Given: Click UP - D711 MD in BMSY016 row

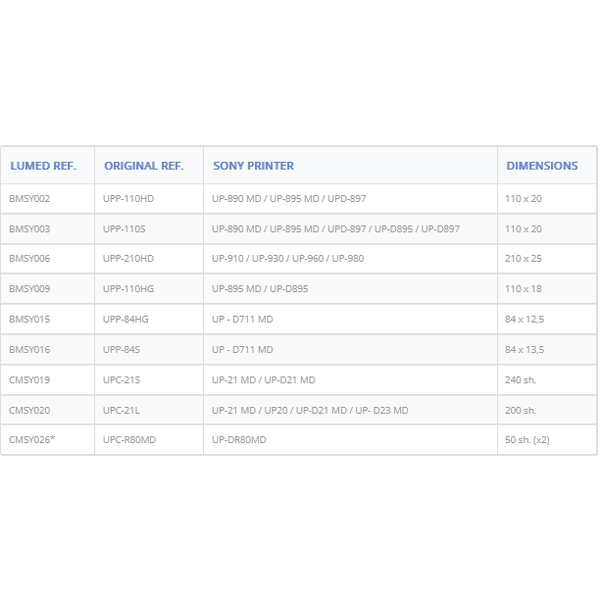Looking at the screenshot, I should tap(242, 349).
